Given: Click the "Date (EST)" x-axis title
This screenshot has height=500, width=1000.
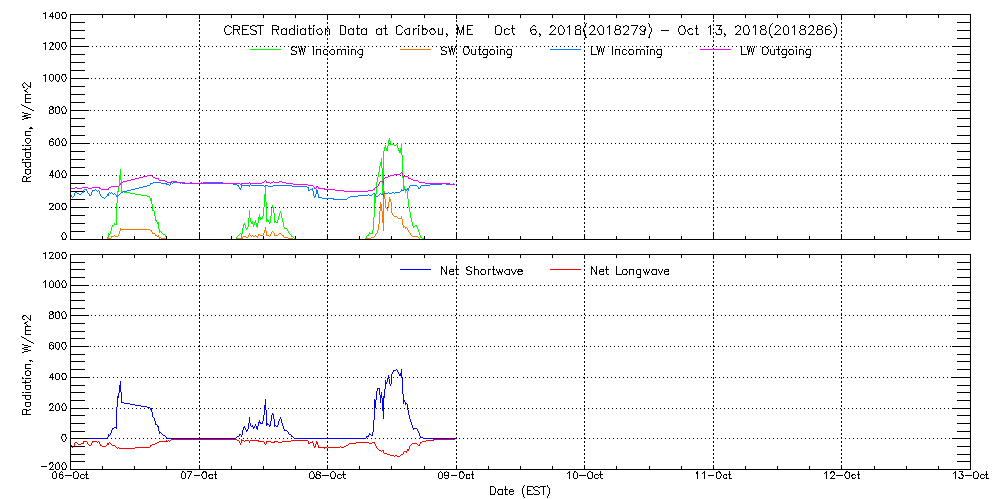Looking at the screenshot, I should click(521, 491).
